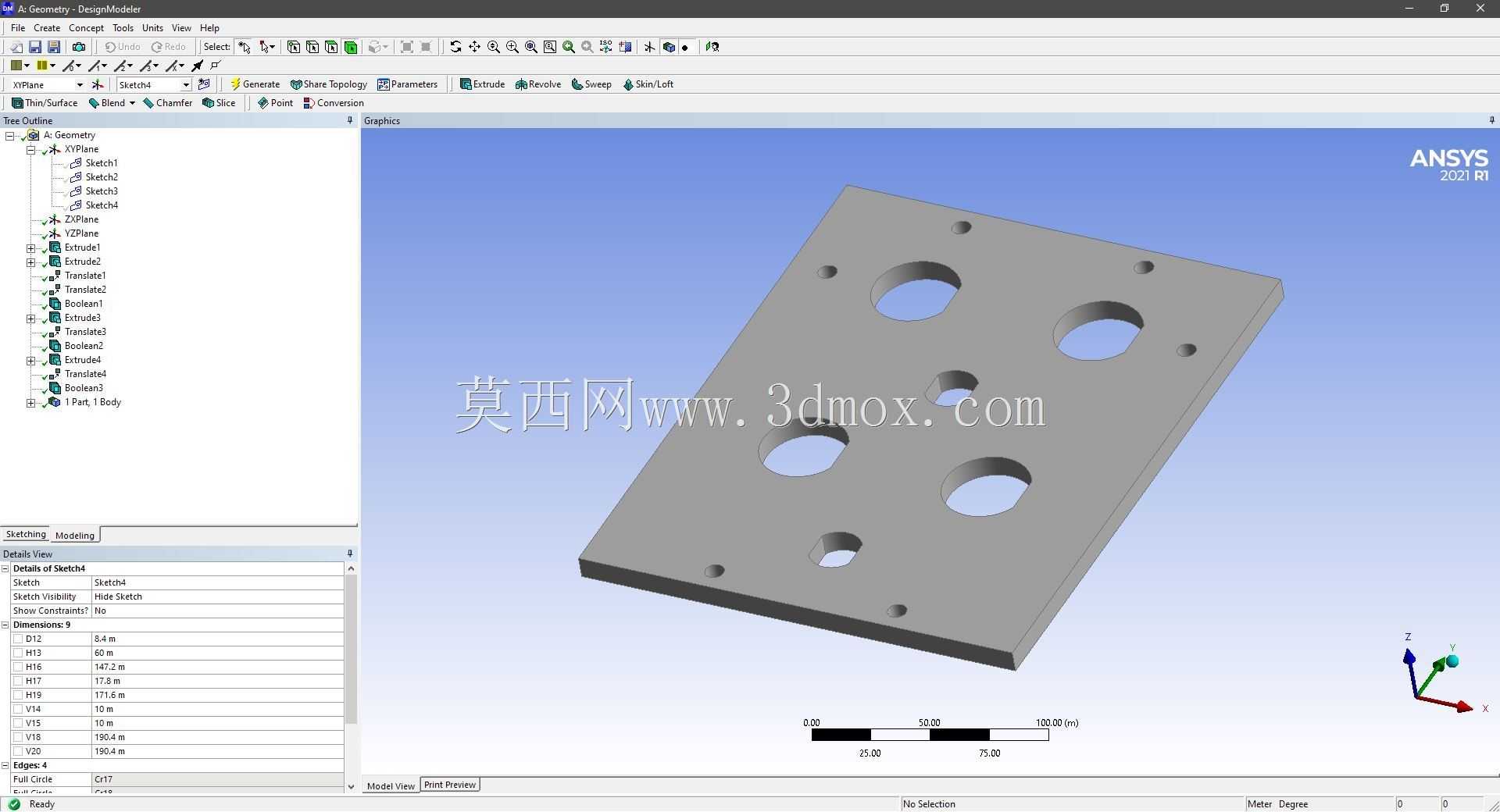The height and width of the screenshot is (812, 1500).
Task: Open the Concept menu
Action: 86,27
